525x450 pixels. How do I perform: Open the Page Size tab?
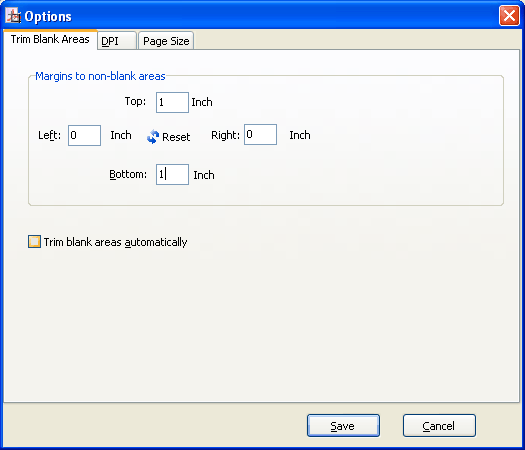166,41
